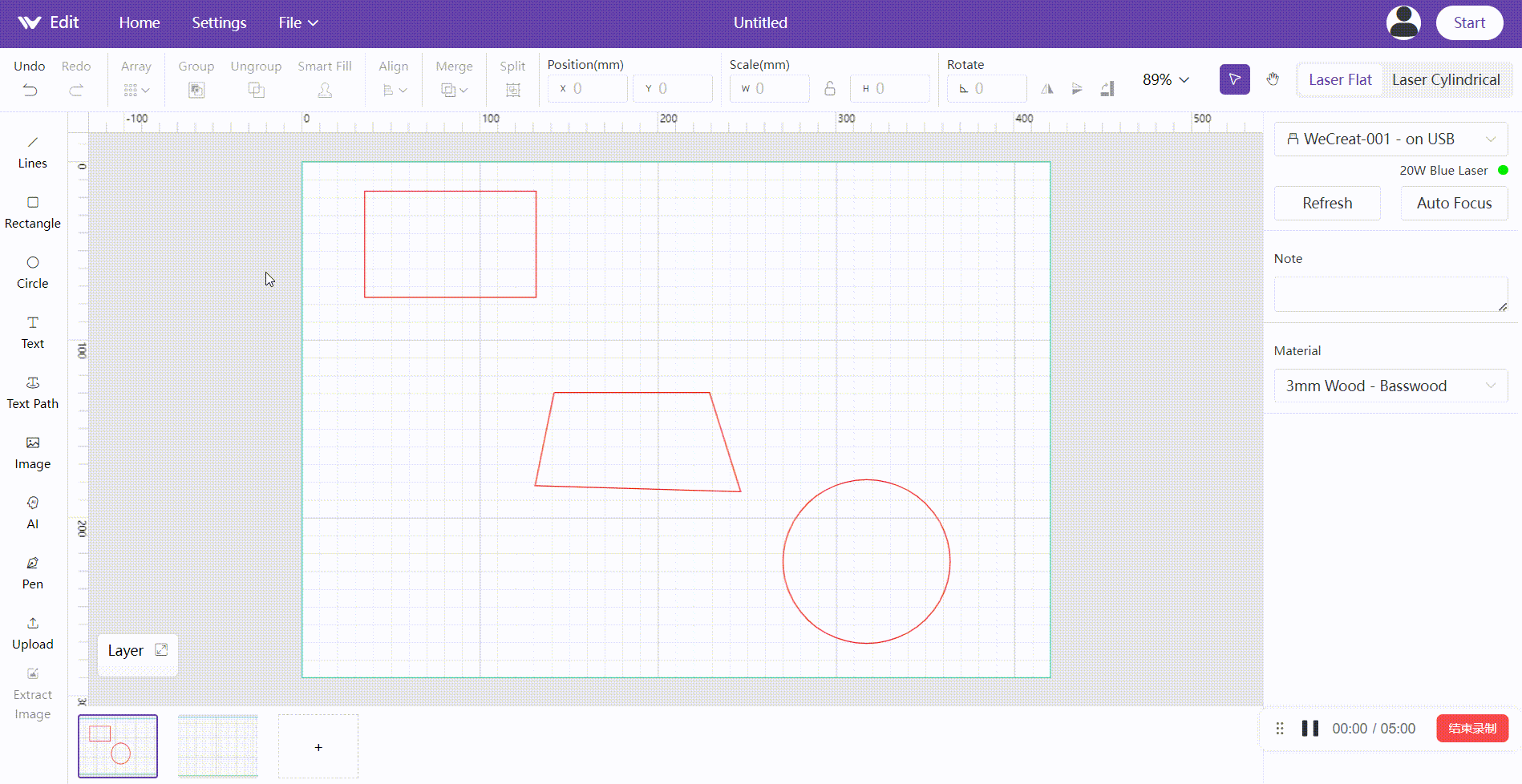This screenshot has width=1522, height=784.
Task: Switch to Laser Cylindrical mode
Action: pos(1445,79)
